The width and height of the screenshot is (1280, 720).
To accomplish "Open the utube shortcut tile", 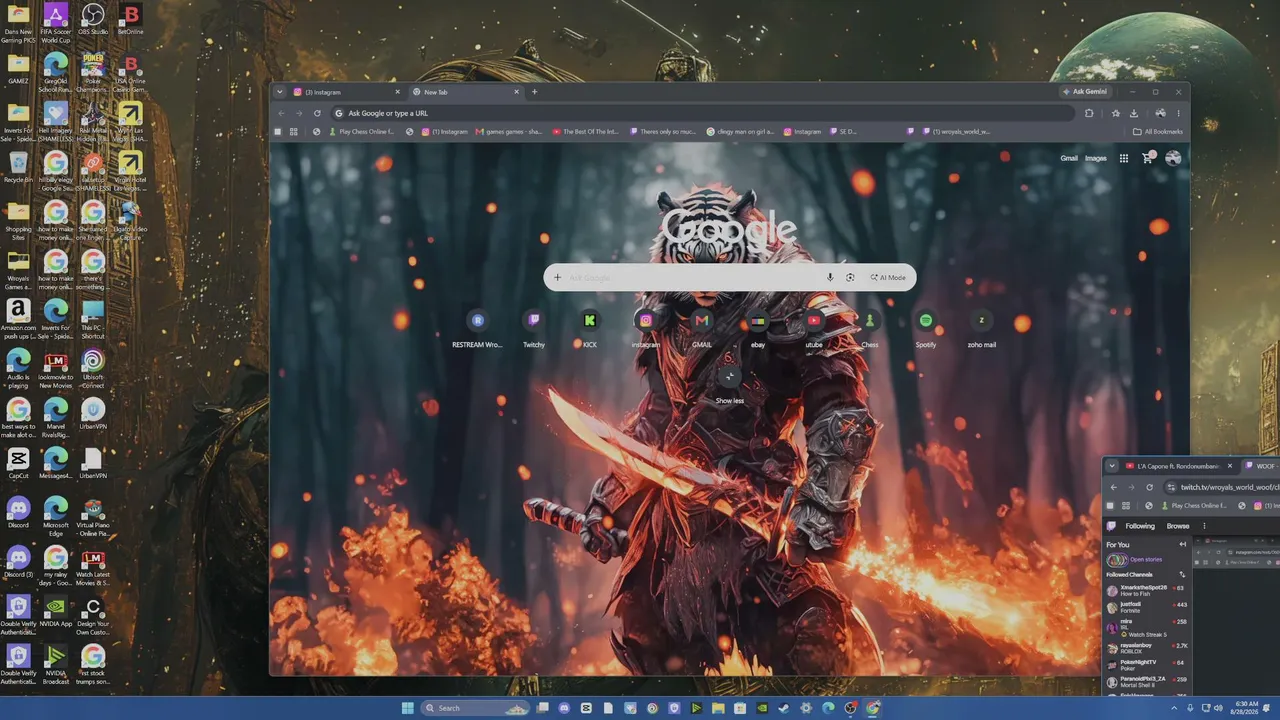I will [x=814, y=329].
